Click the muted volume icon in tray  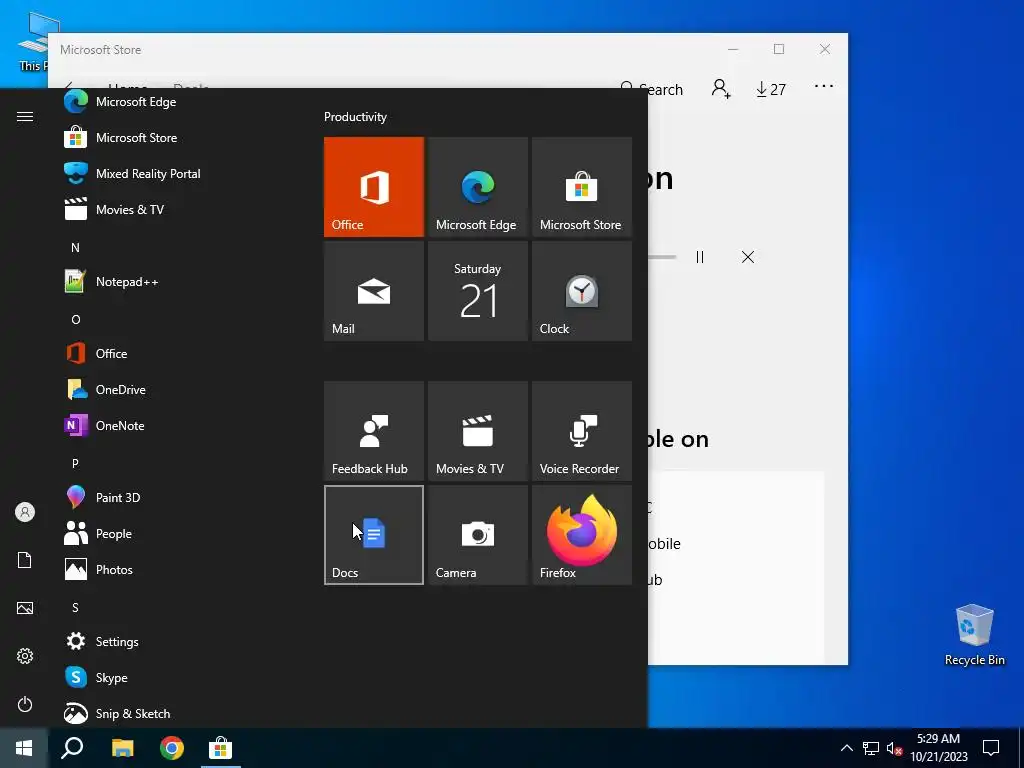[x=895, y=748]
